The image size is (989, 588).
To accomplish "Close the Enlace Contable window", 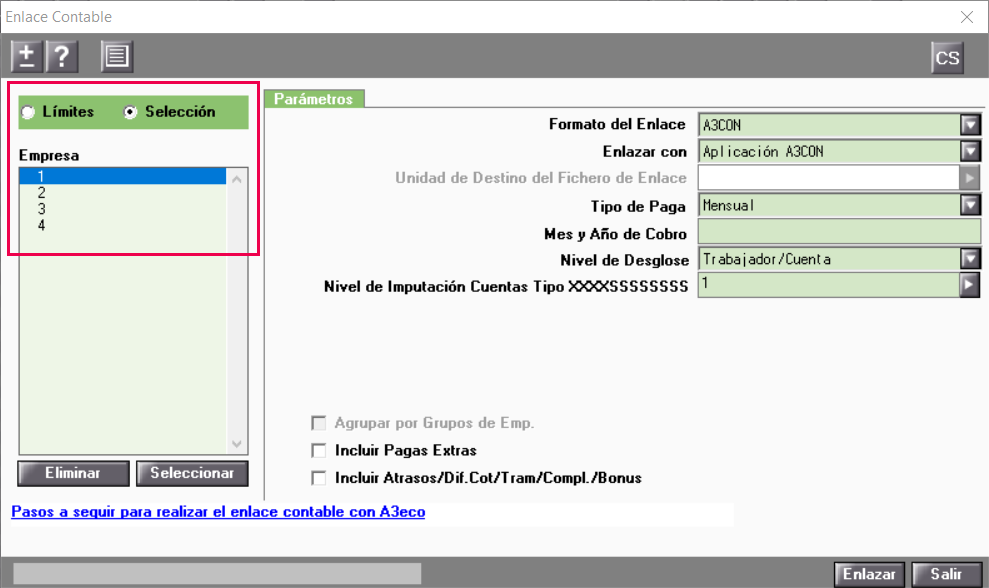I will pos(967,17).
